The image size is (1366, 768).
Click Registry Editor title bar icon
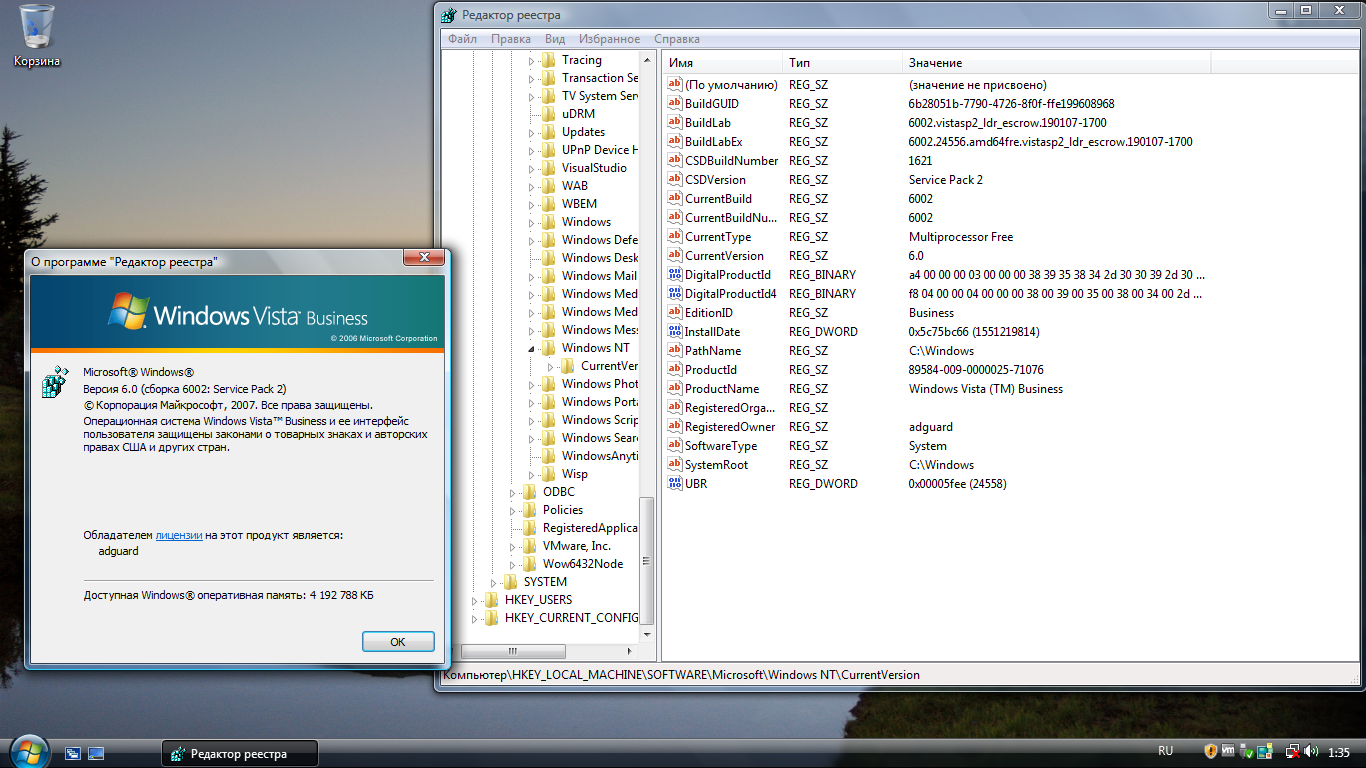point(448,15)
